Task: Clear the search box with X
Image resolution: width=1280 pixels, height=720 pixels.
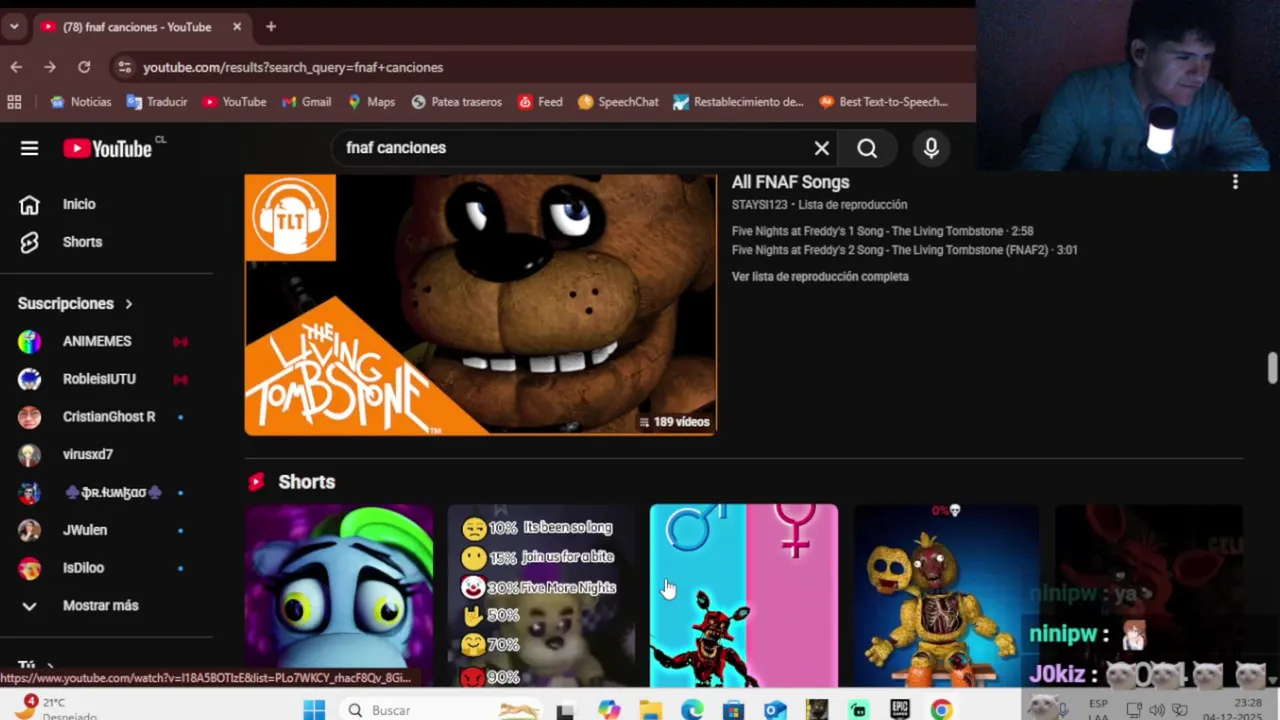Action: pyautogui.click(x=822, y=148)
